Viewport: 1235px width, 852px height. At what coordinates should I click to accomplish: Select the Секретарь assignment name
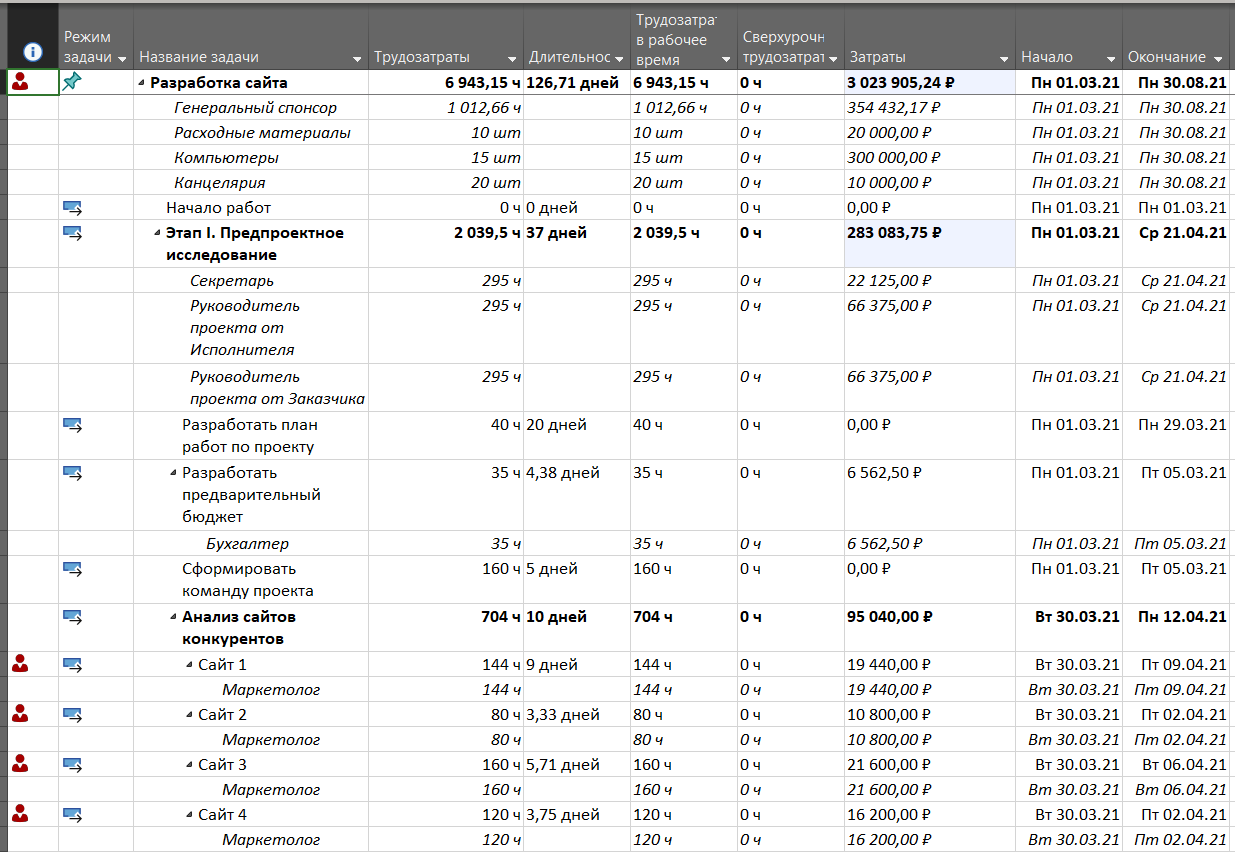point(232,281)
